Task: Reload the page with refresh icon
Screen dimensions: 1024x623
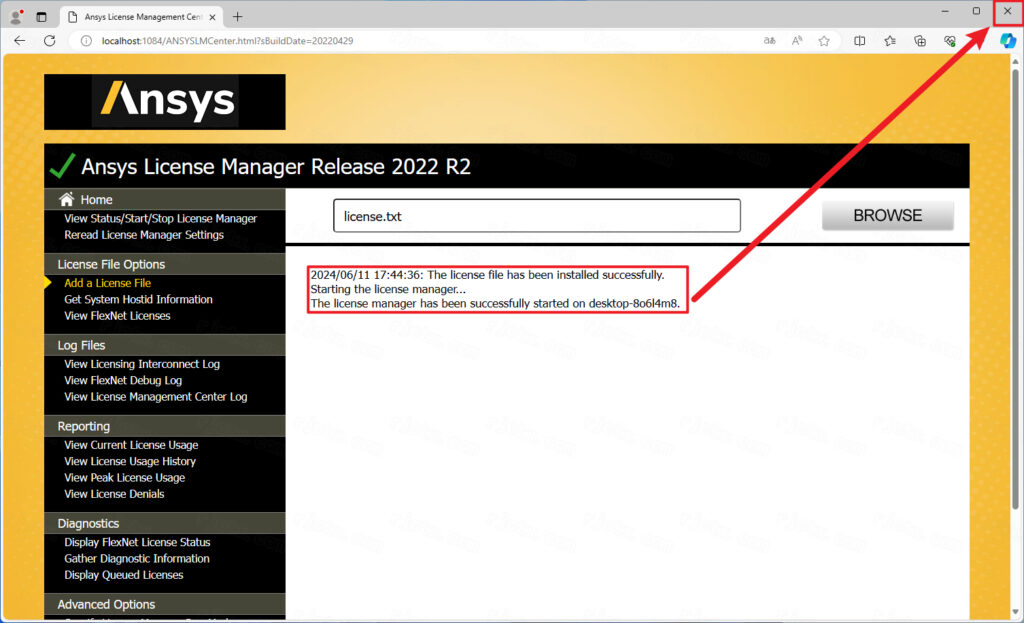Action: click(x=50, y=40)
